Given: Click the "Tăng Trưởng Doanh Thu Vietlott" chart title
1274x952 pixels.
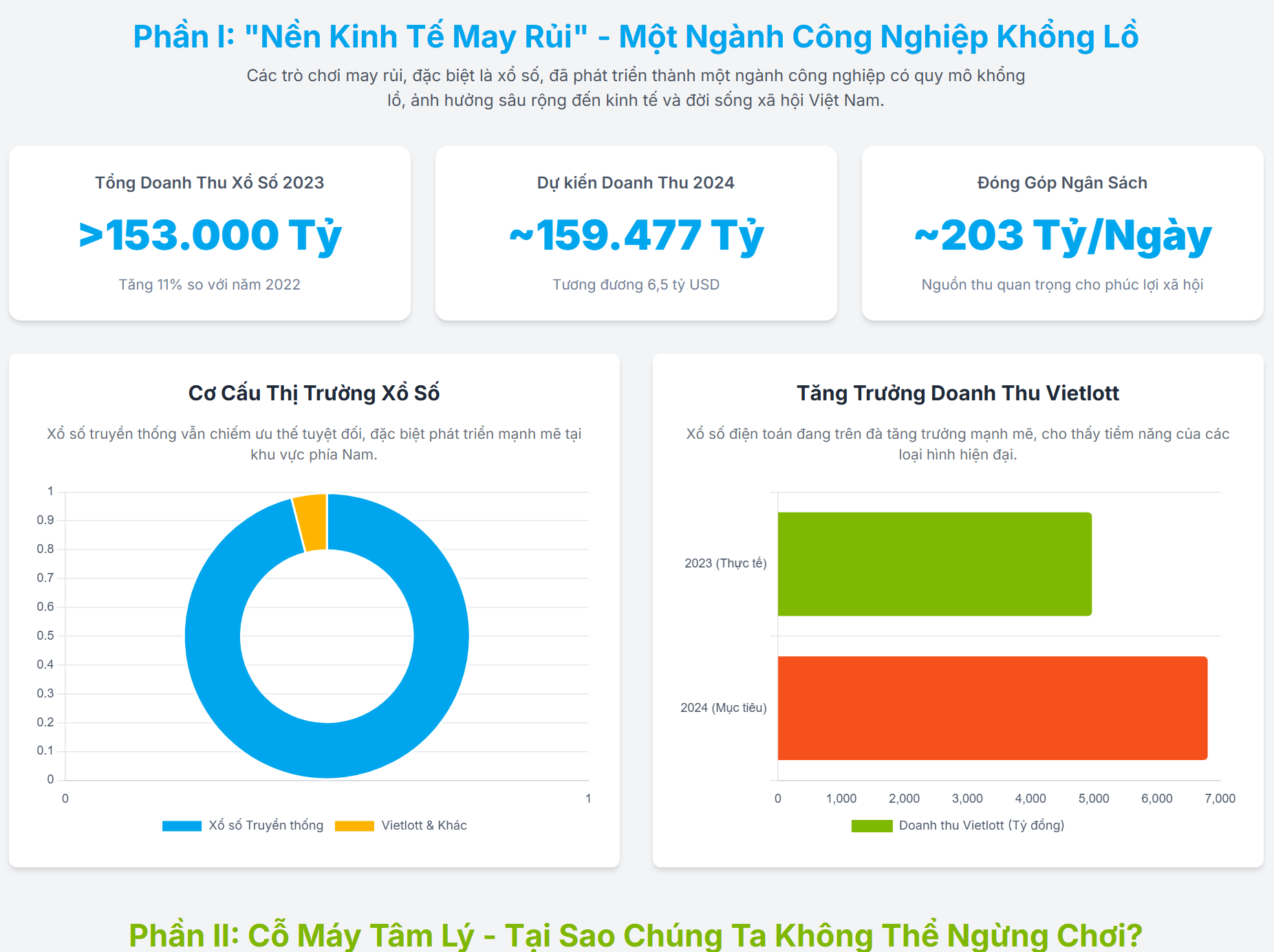Looking at the screenshot, I should pyautogui.click(x=958, y=393).
